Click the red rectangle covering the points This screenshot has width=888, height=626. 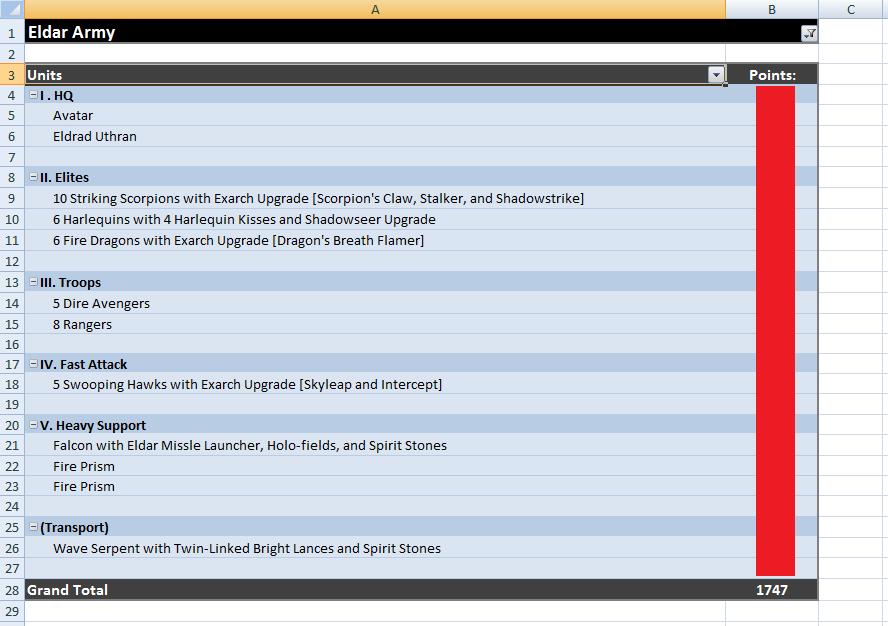click(x=775, y=330)
